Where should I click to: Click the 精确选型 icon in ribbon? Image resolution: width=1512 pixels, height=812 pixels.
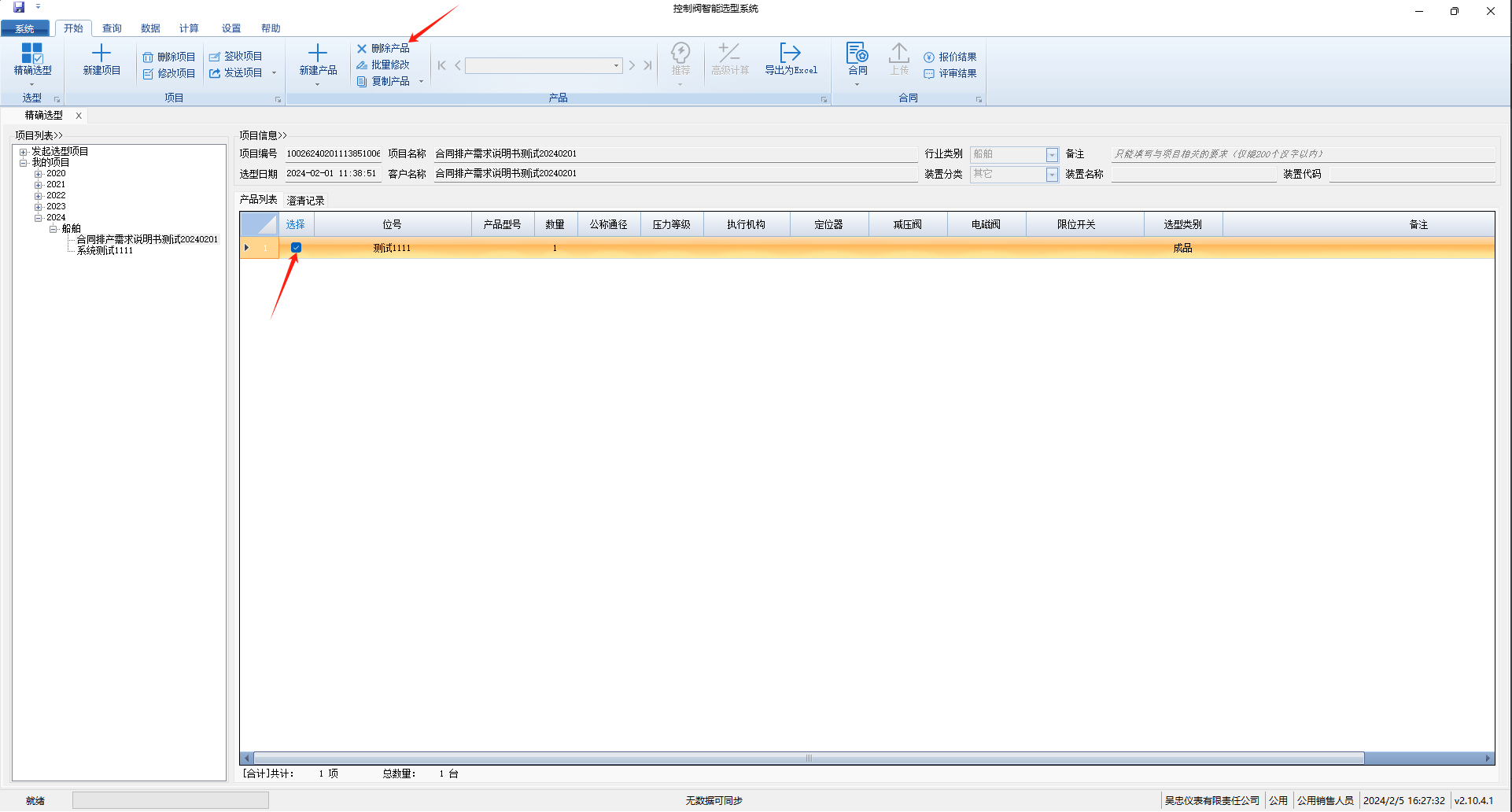[32, 54]
